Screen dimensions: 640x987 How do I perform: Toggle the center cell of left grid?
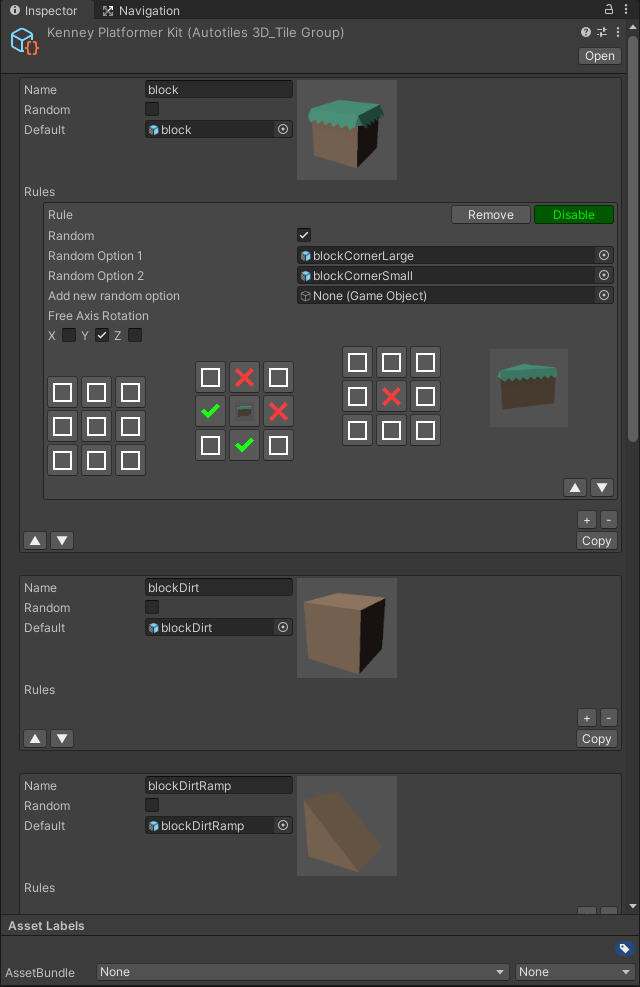(96, 426)
